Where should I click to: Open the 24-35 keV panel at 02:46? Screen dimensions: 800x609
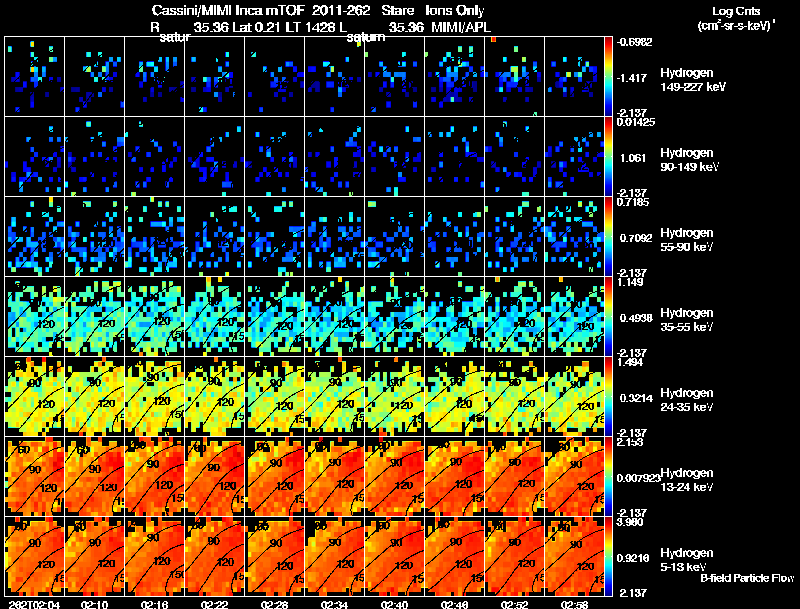454,397
